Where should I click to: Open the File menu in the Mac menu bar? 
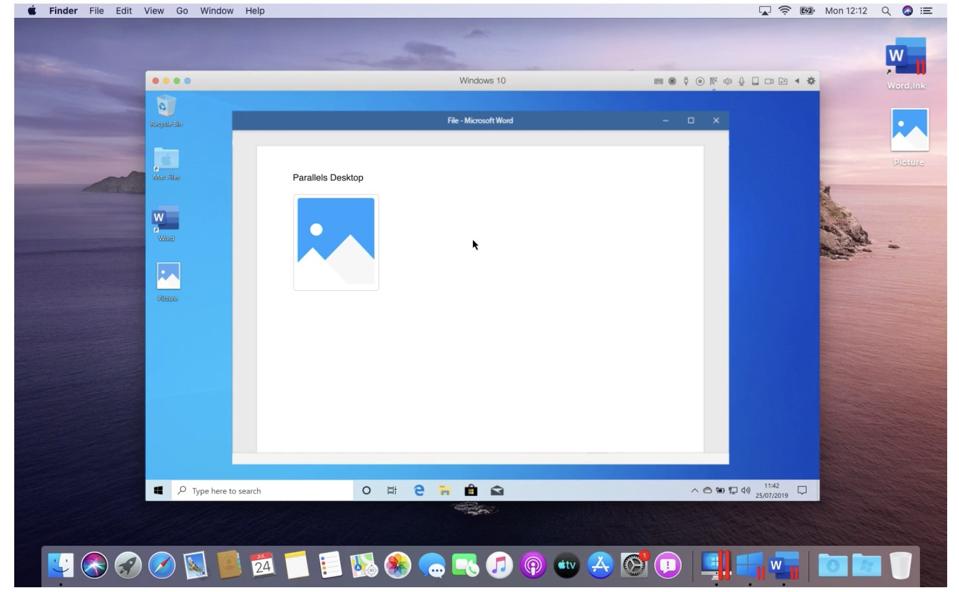[97, 10]
